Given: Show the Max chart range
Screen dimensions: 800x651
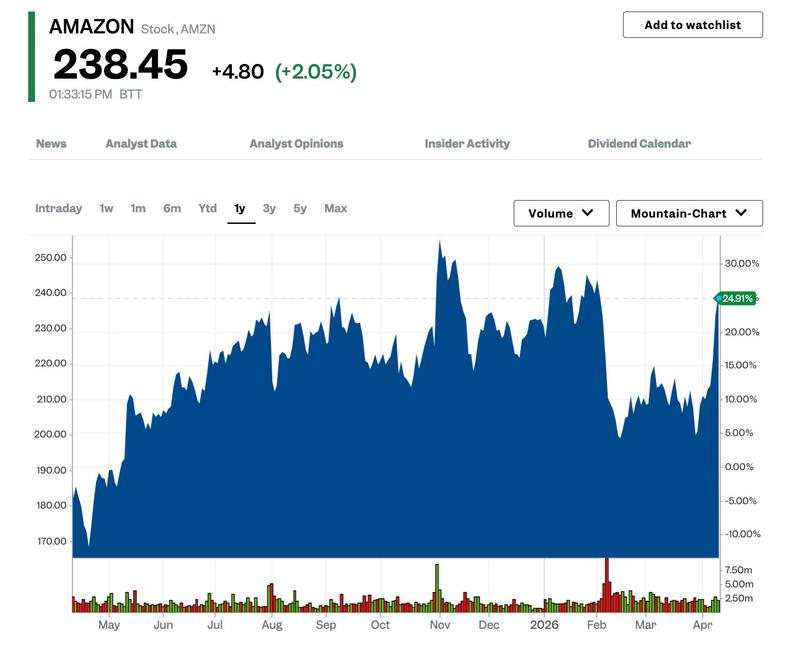Looking at the screenshot, I should point(335,208).
